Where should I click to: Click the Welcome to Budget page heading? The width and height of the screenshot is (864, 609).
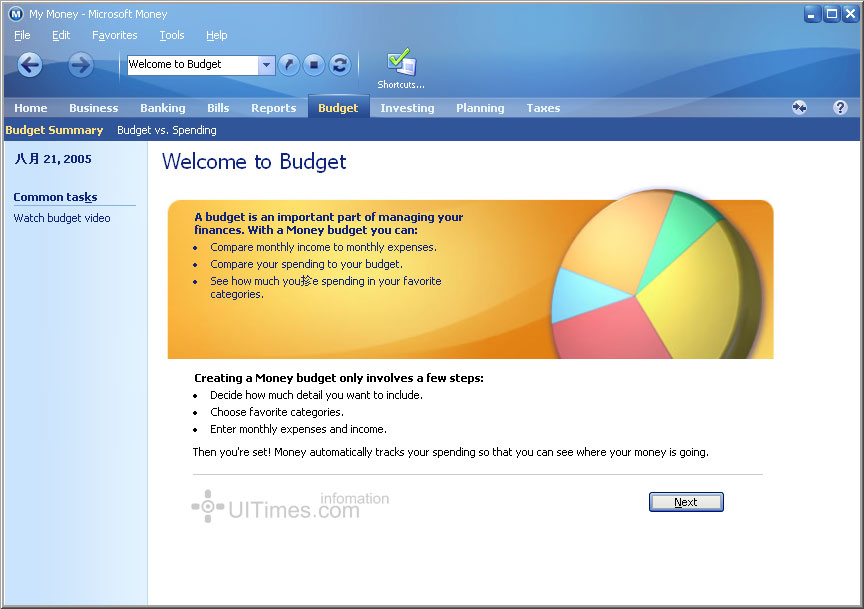click(x=254, y=162)
